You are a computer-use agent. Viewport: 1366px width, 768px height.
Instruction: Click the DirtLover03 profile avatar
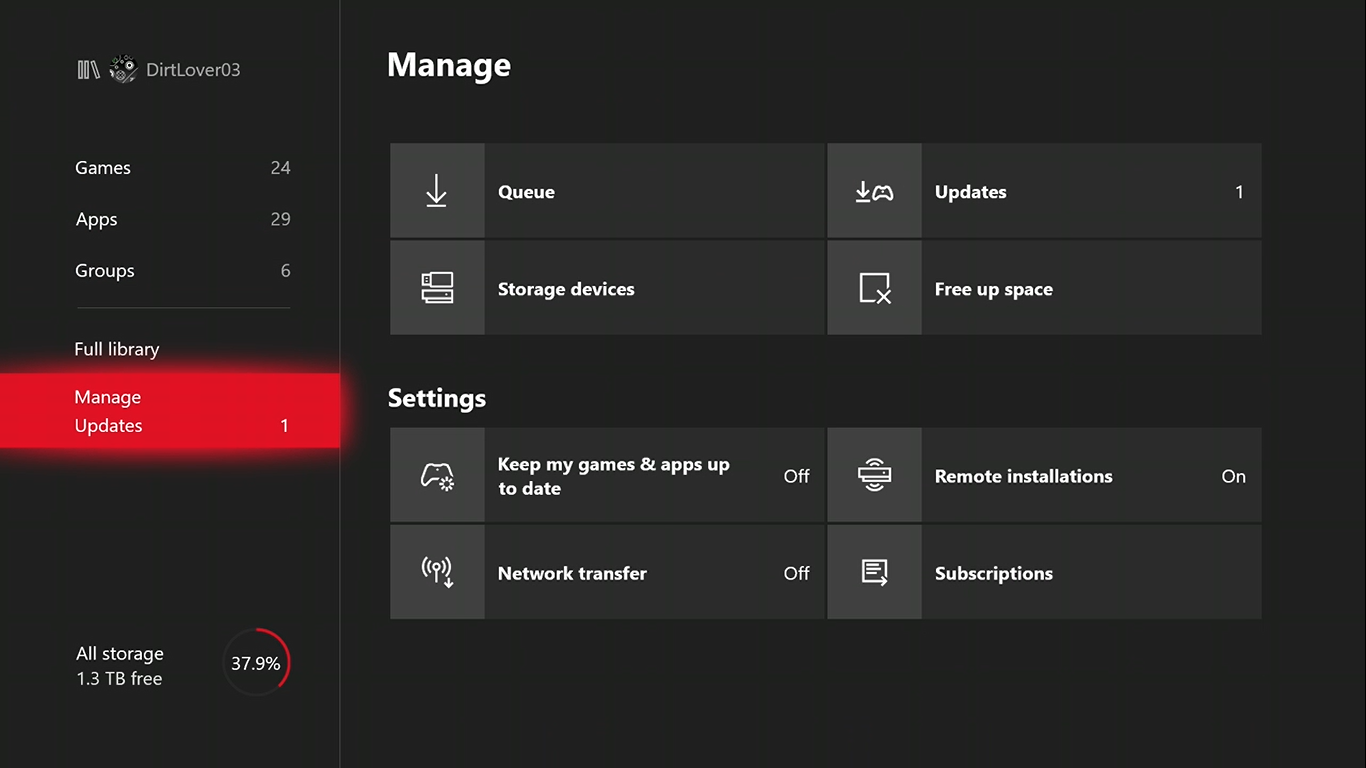123,69
